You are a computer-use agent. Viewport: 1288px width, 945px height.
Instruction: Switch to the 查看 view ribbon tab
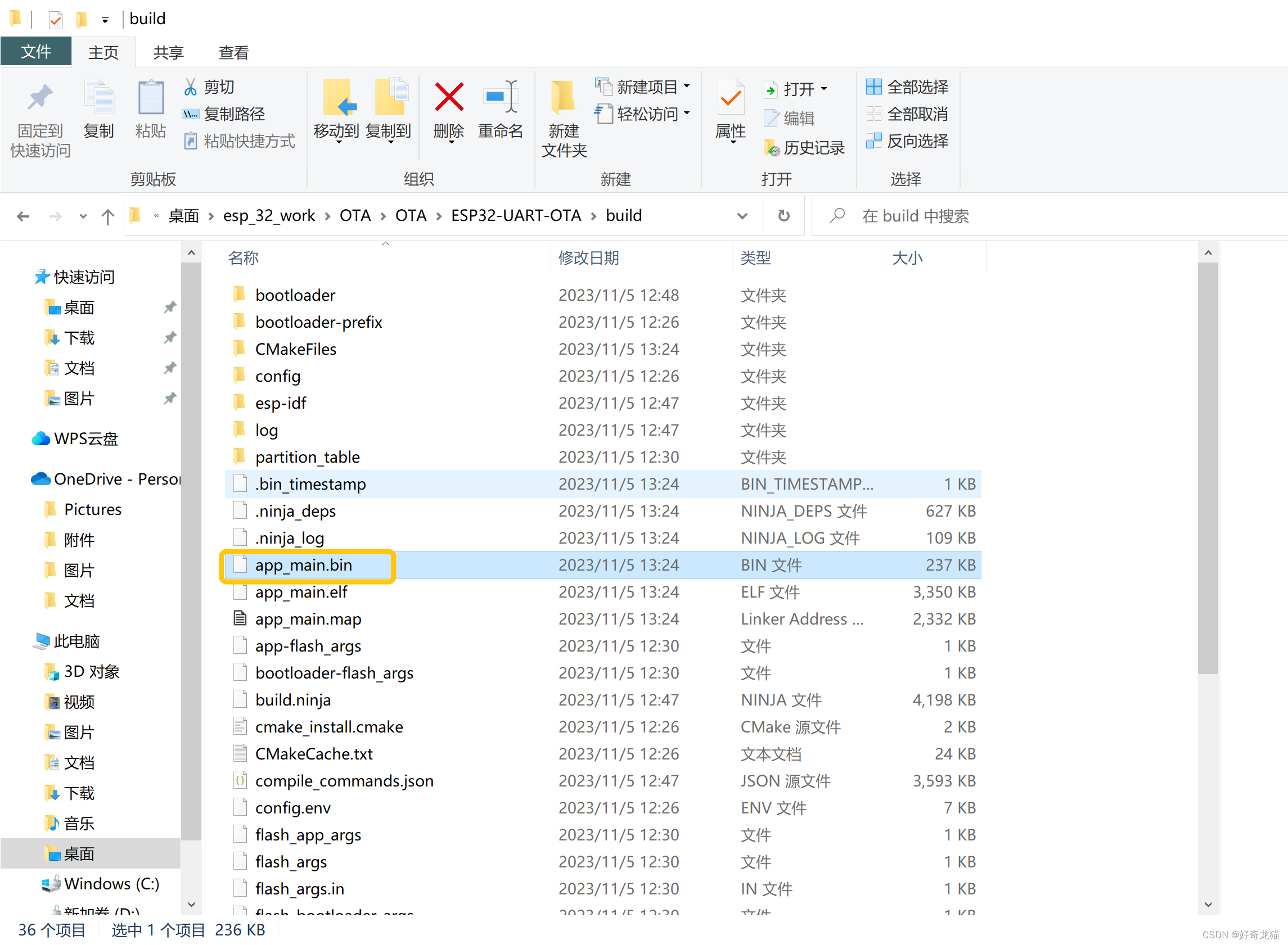(x=233, y=53)
